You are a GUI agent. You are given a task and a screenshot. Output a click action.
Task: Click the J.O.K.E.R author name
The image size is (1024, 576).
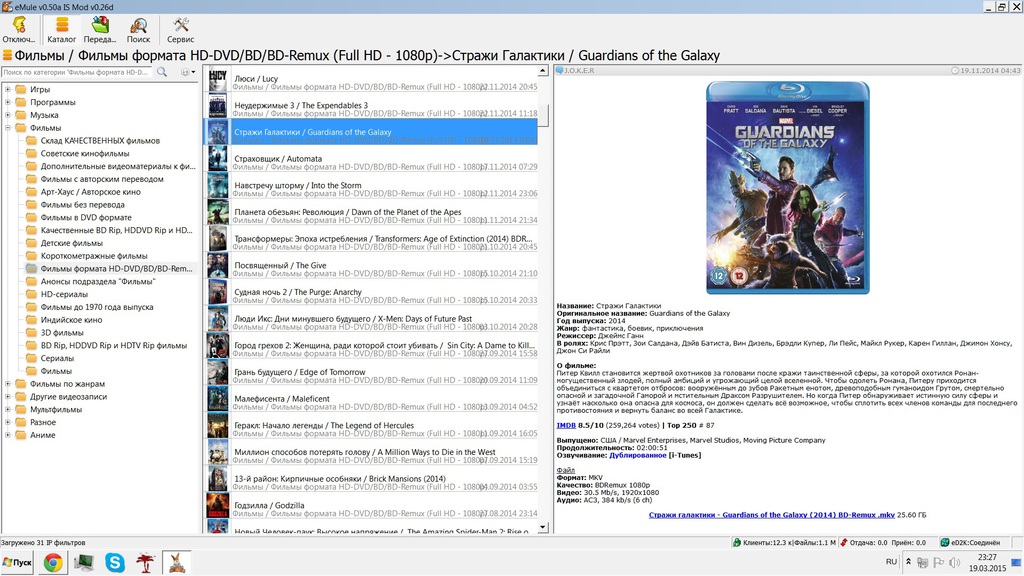[579, 71]
